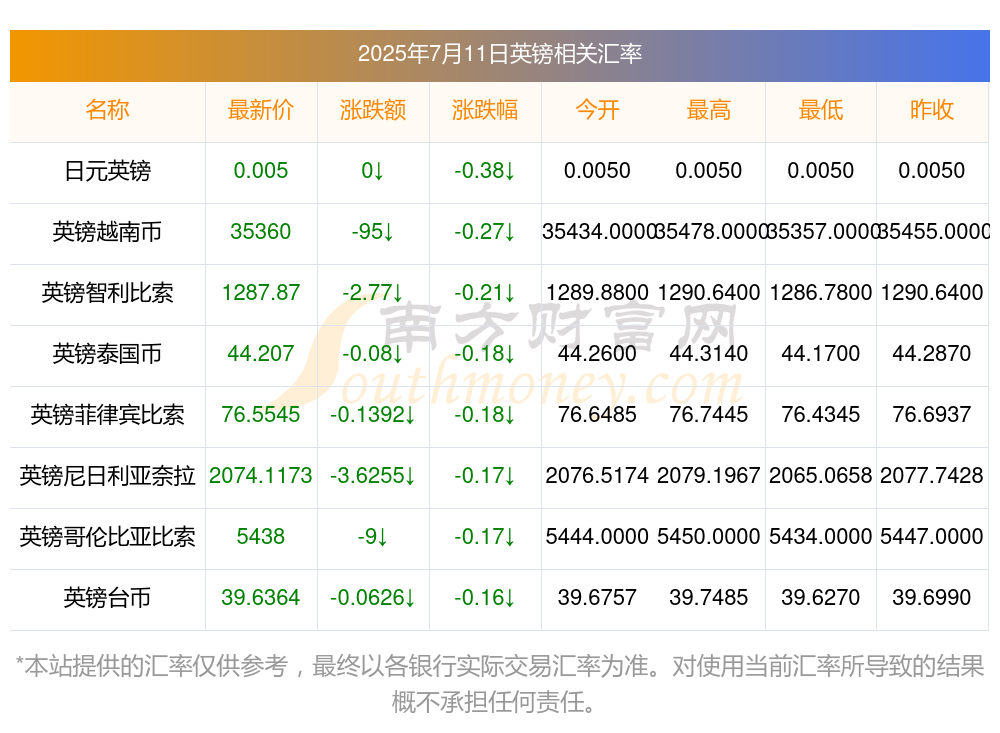
Task: Click the 最高 column header
Action: (709, 110)
